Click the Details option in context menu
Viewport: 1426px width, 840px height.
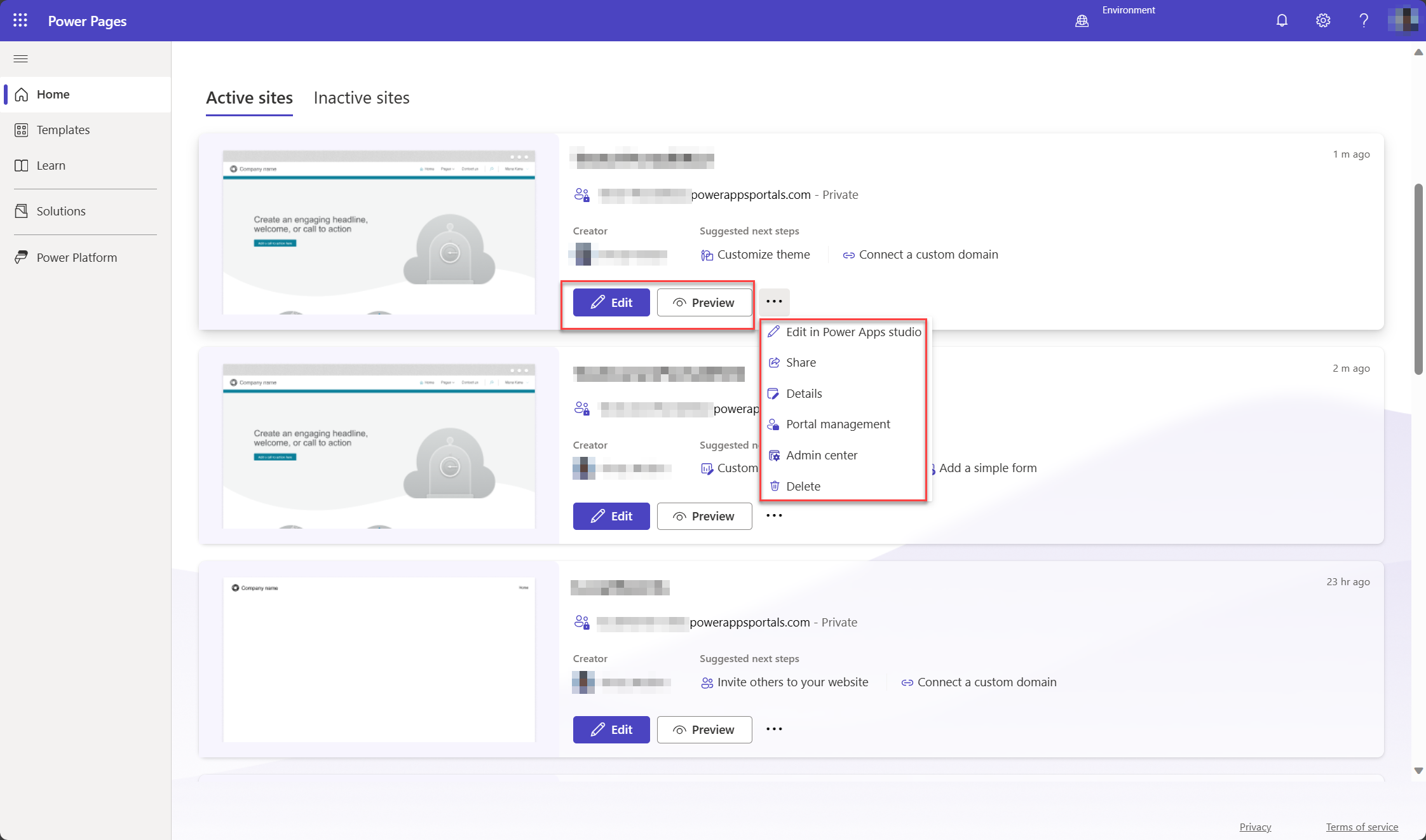pos(804,392)
